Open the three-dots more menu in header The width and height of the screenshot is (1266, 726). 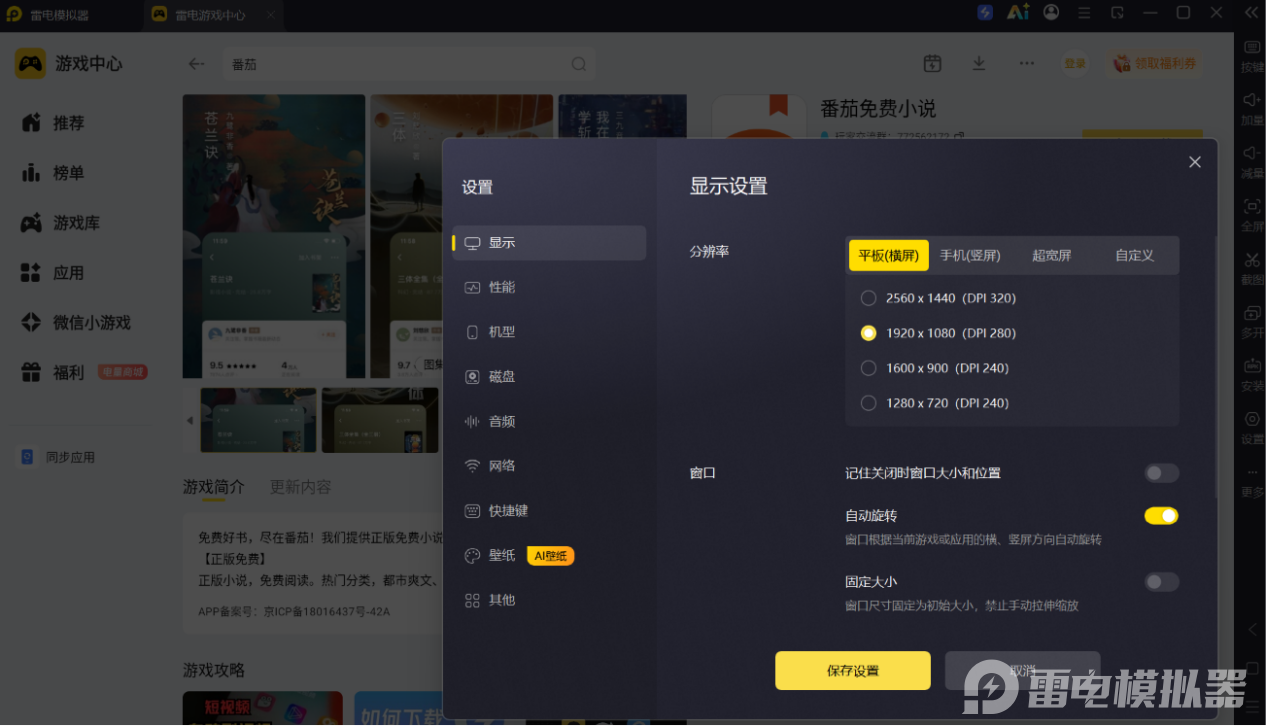(x=1027, y=63)
